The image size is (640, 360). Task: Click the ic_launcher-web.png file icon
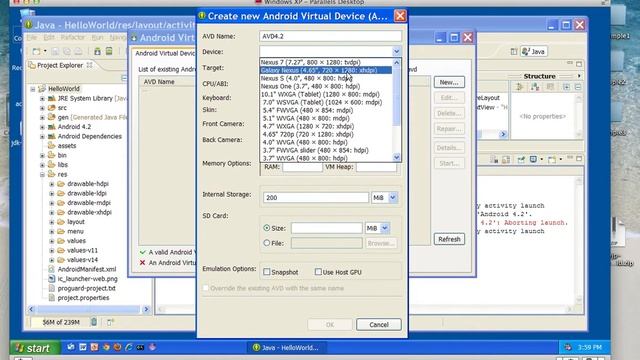[x=52, y=279]
